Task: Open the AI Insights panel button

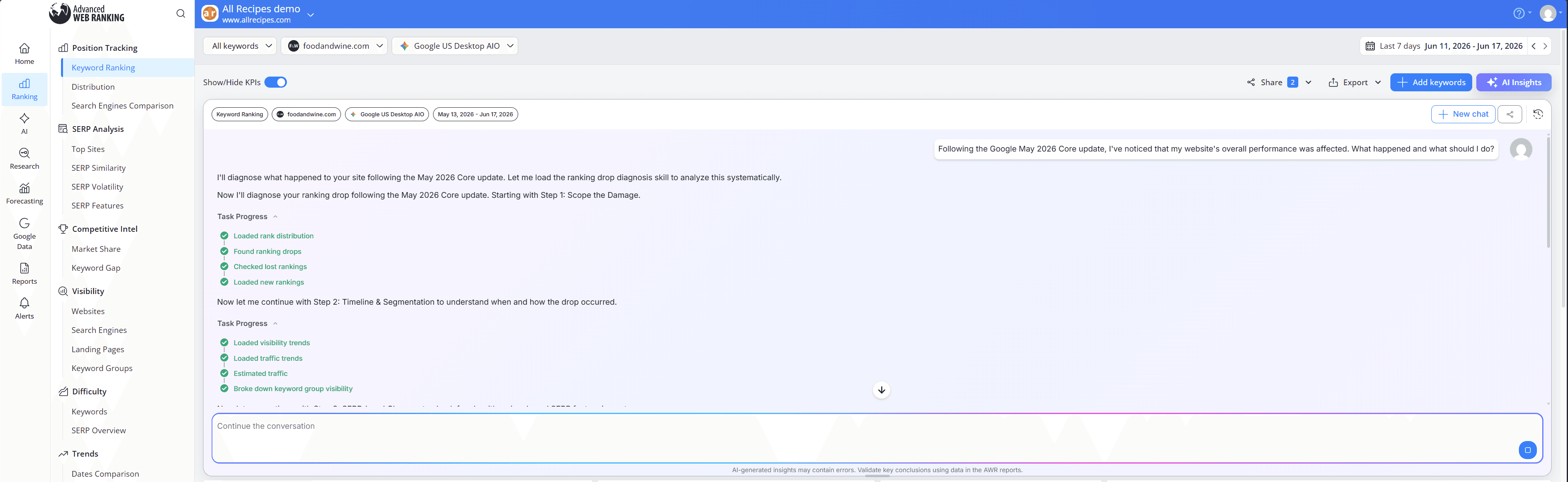Action: (1514, 82)
